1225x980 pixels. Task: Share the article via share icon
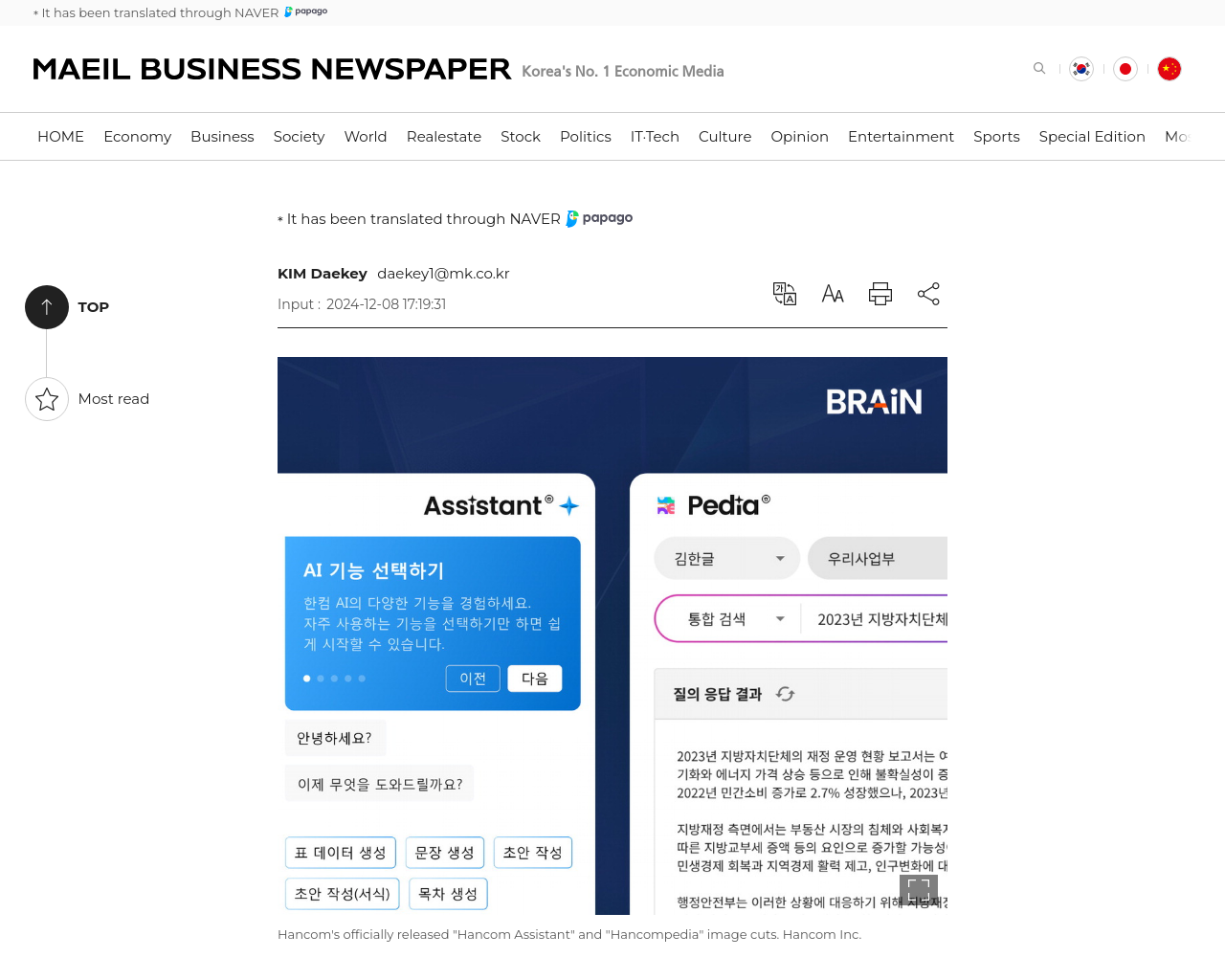(928, 294)
